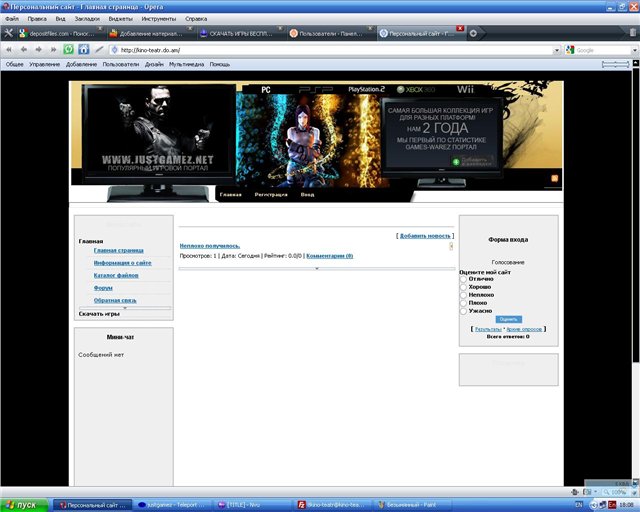Click the wand/pencil icon next to Home

[x=99, y=50]
